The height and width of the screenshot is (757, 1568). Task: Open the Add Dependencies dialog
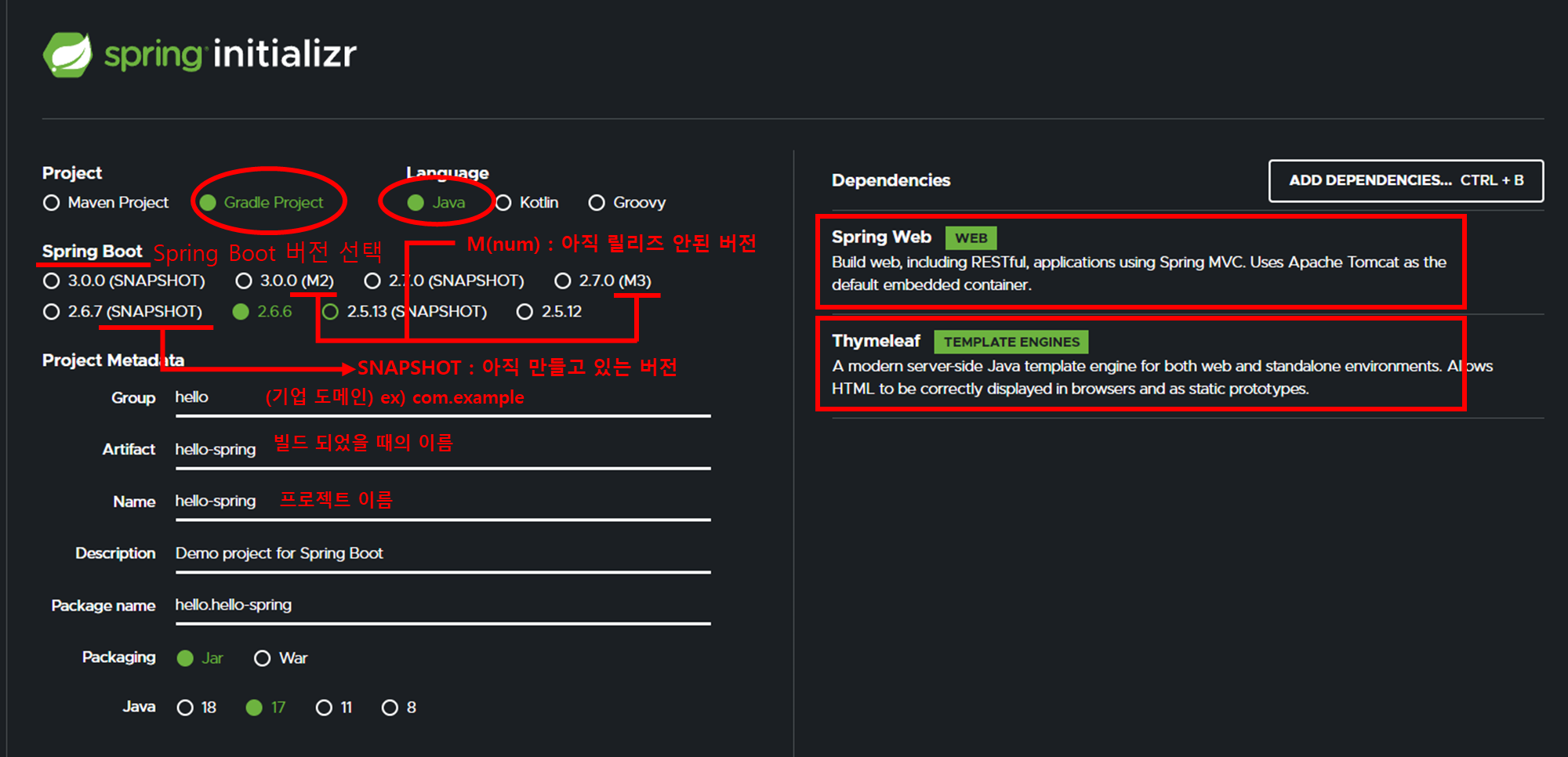(1406, 181)
